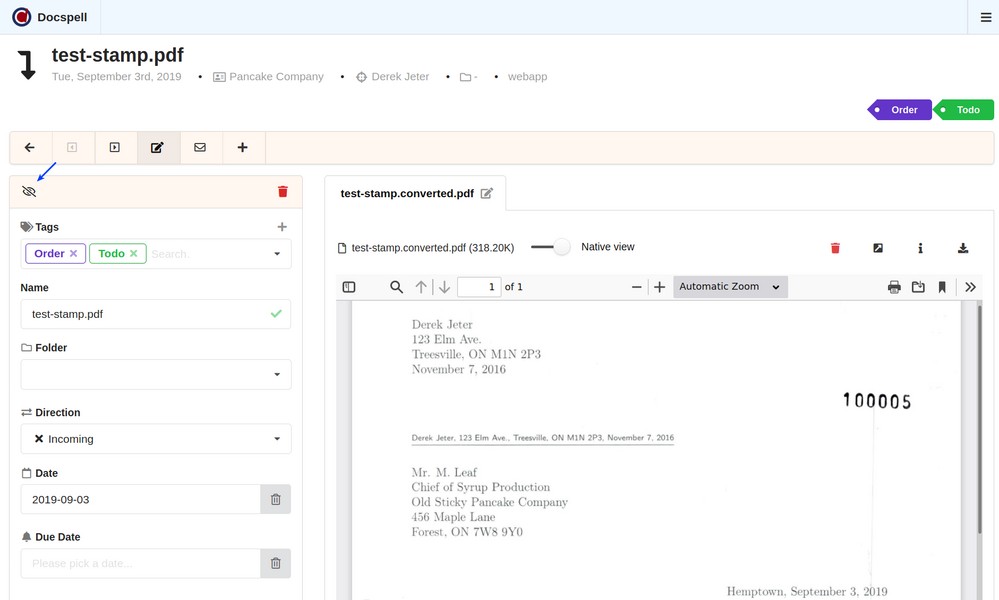This screenshot has width=999, height=600.
Task: Toggle Native view switch
Action: 551,247
